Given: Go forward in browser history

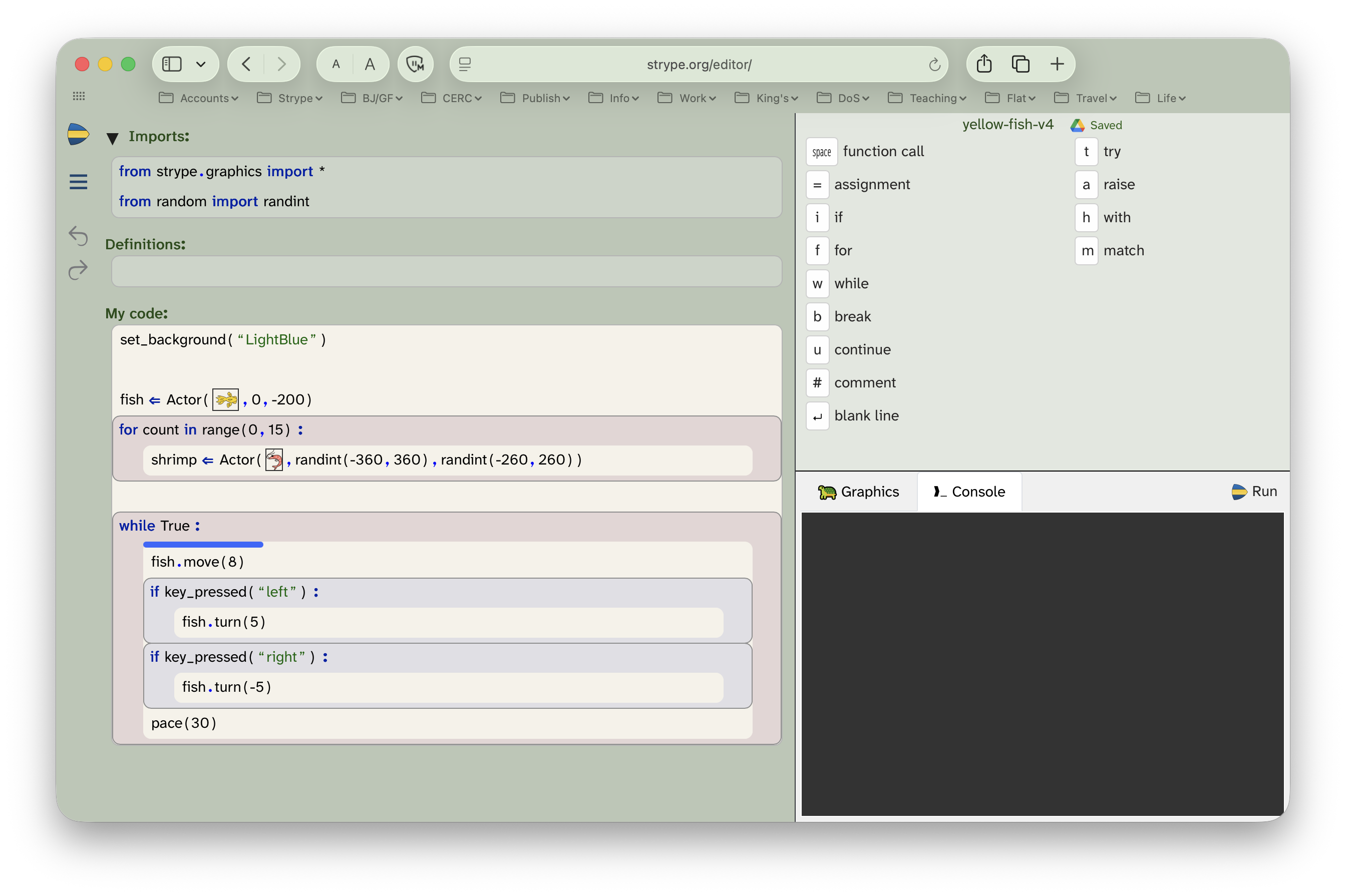Looking at the screenshot, I should pyautogui.click(x=281, y=64).
